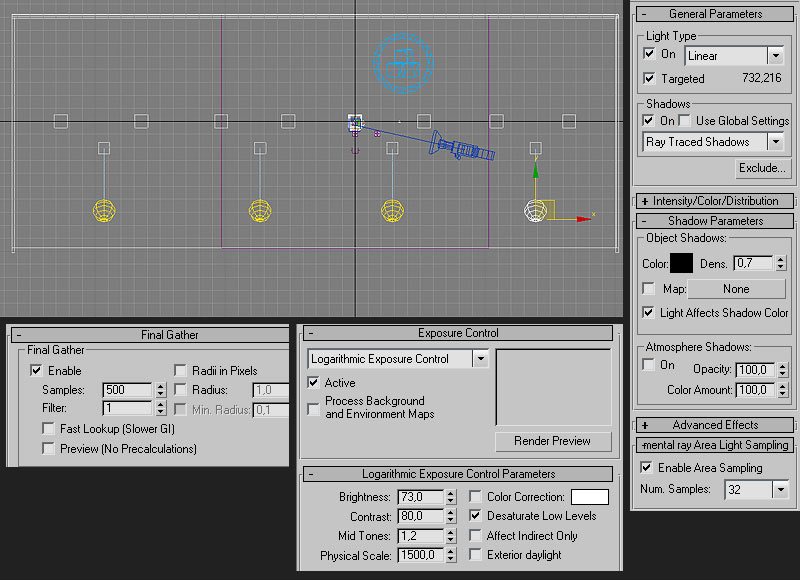Click the Final Gather Samples input field
The width and height of the screenshot is (800, 580).
point(127,389)
